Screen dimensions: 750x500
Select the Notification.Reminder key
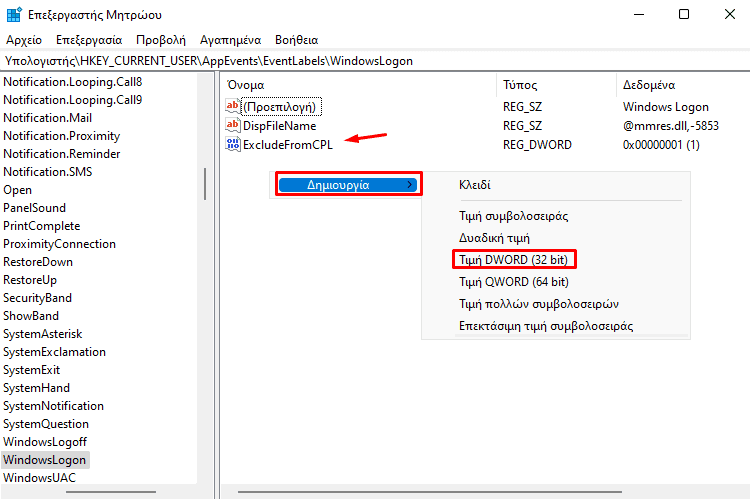point(62,154)
